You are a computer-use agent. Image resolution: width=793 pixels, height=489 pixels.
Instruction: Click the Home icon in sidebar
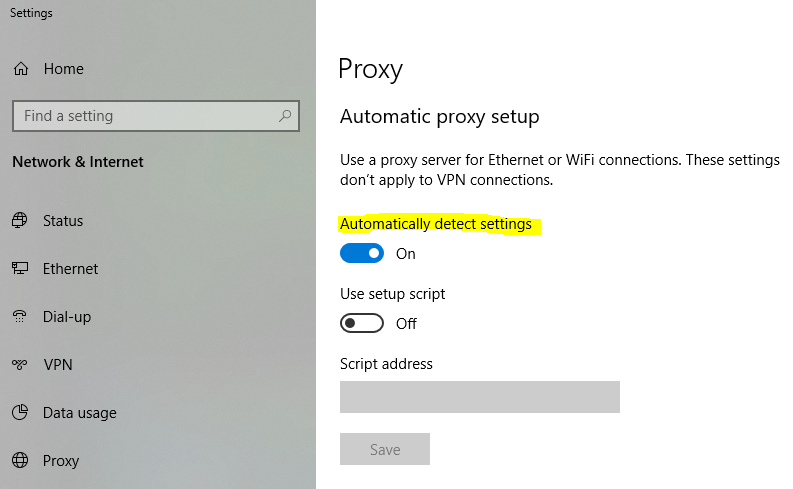pos(20,69)
